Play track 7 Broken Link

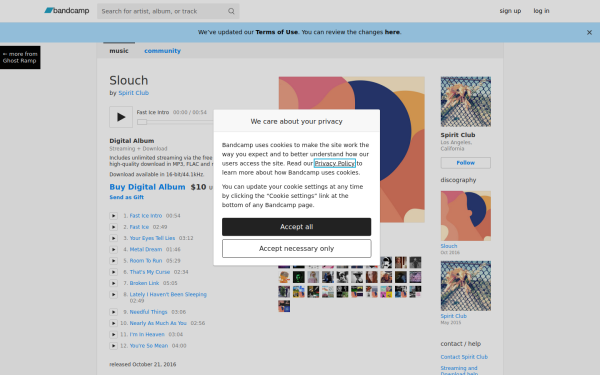coord(114,283)
